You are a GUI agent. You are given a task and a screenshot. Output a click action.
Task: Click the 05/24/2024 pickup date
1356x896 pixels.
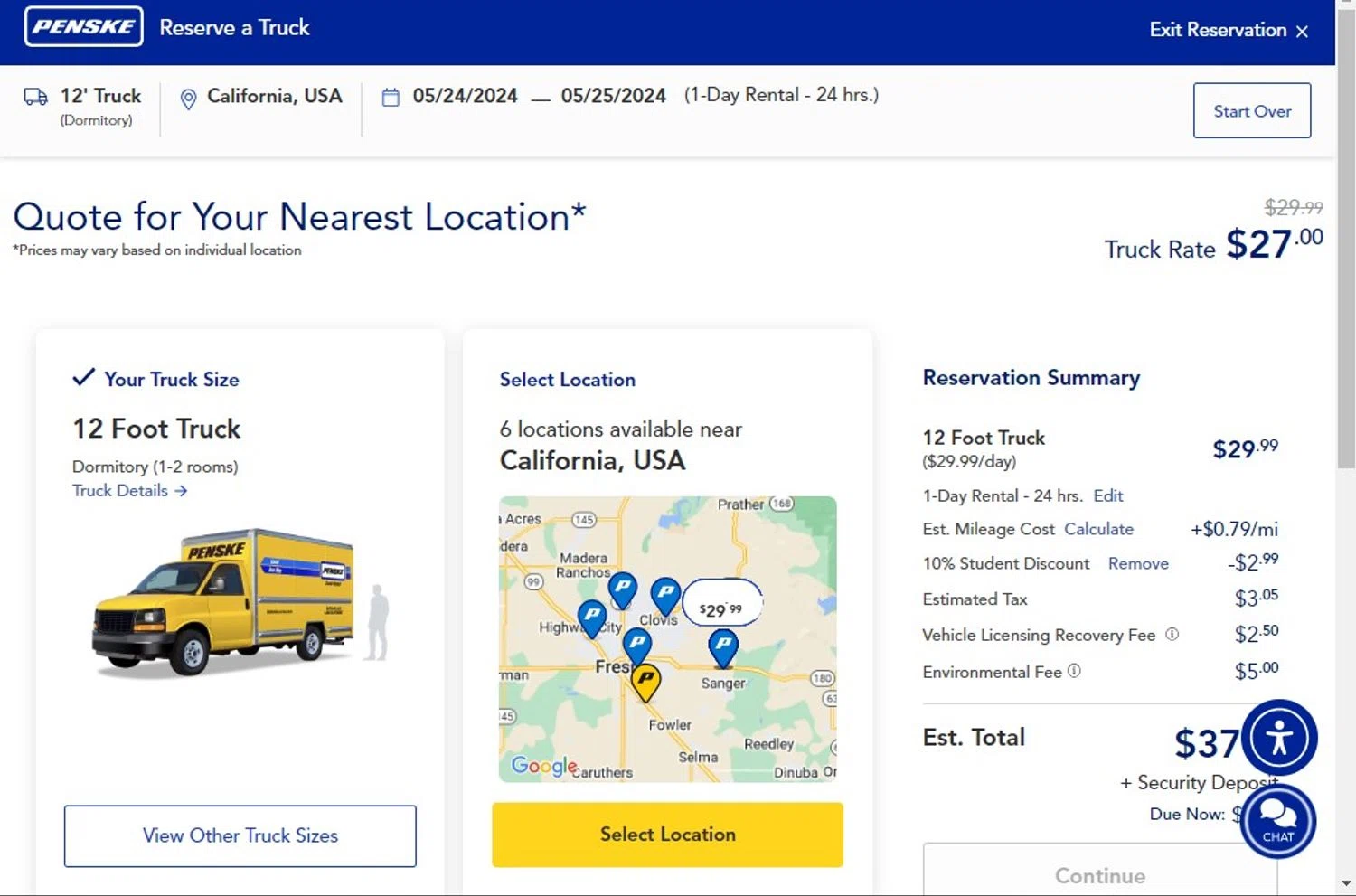click(x=466, y=96)
